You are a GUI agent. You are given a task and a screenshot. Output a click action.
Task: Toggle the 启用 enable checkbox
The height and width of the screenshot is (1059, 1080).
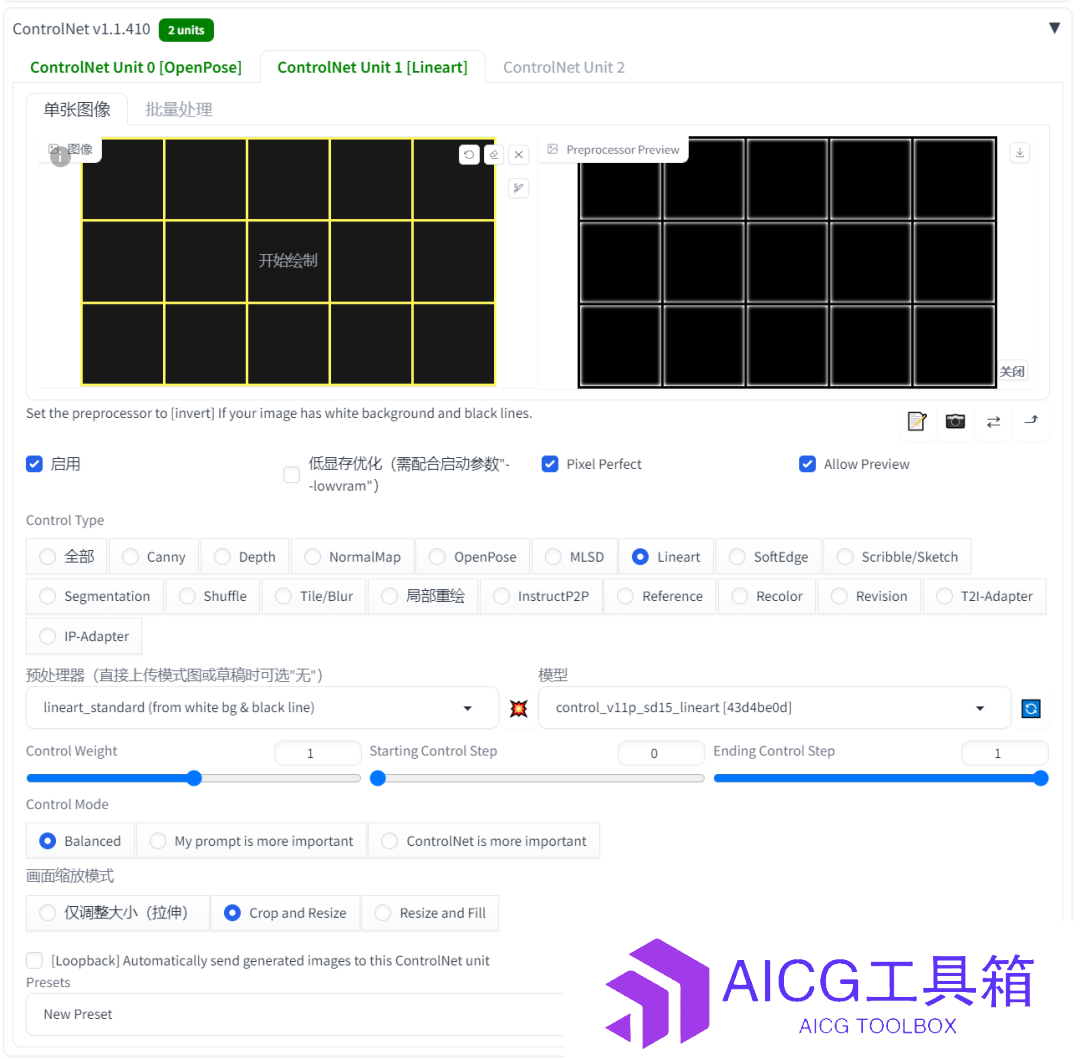pos(34,464)
